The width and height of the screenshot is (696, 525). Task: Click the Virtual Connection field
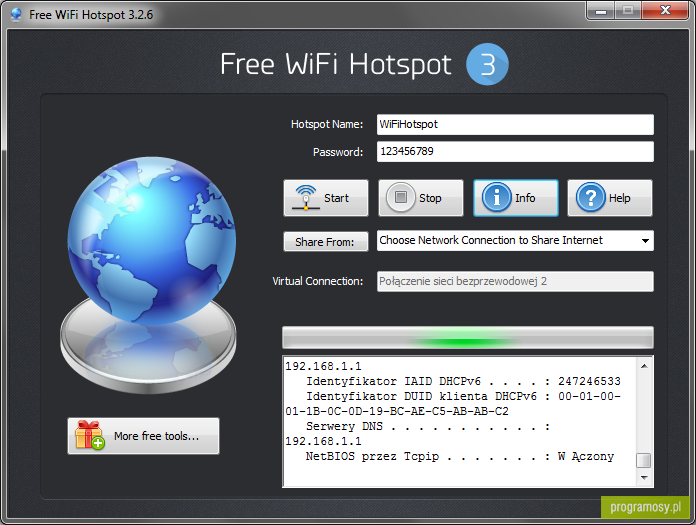[x=515, y=281]
